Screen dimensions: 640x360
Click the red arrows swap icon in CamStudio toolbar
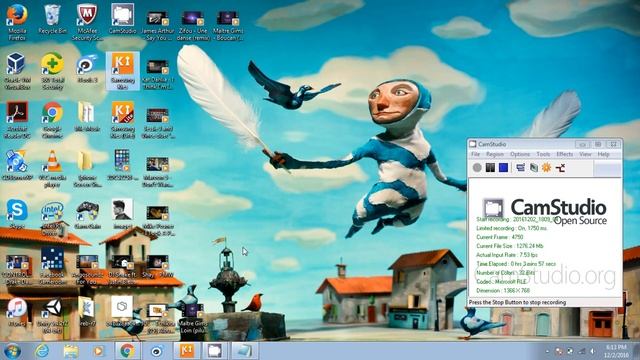pyautogui.click(x=560, y=167)
